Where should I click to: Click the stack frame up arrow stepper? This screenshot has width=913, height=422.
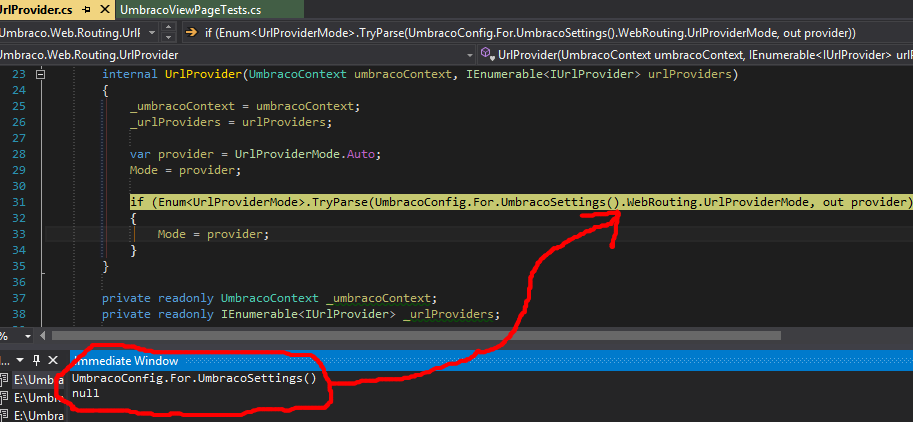168,26
